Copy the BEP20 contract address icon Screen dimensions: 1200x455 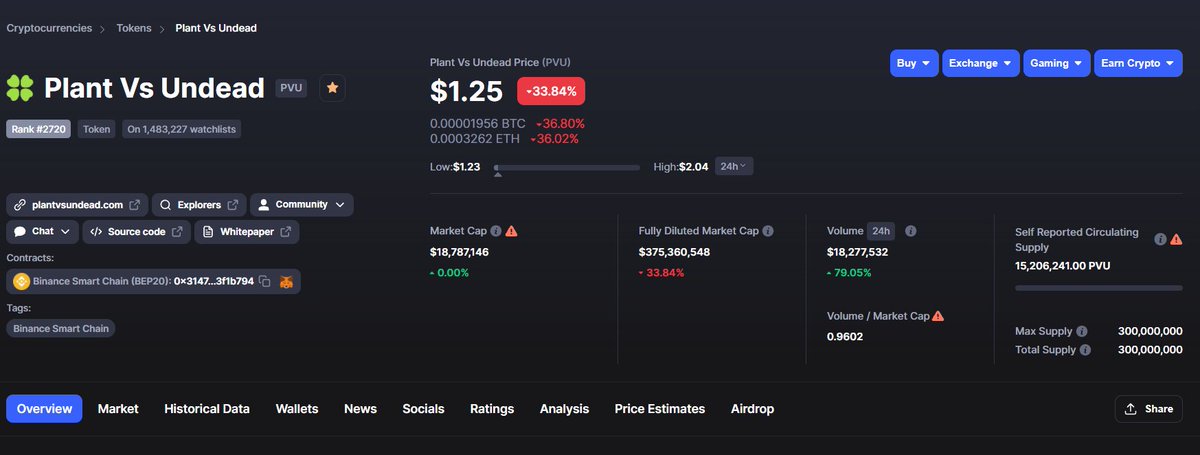pos(265,282)
